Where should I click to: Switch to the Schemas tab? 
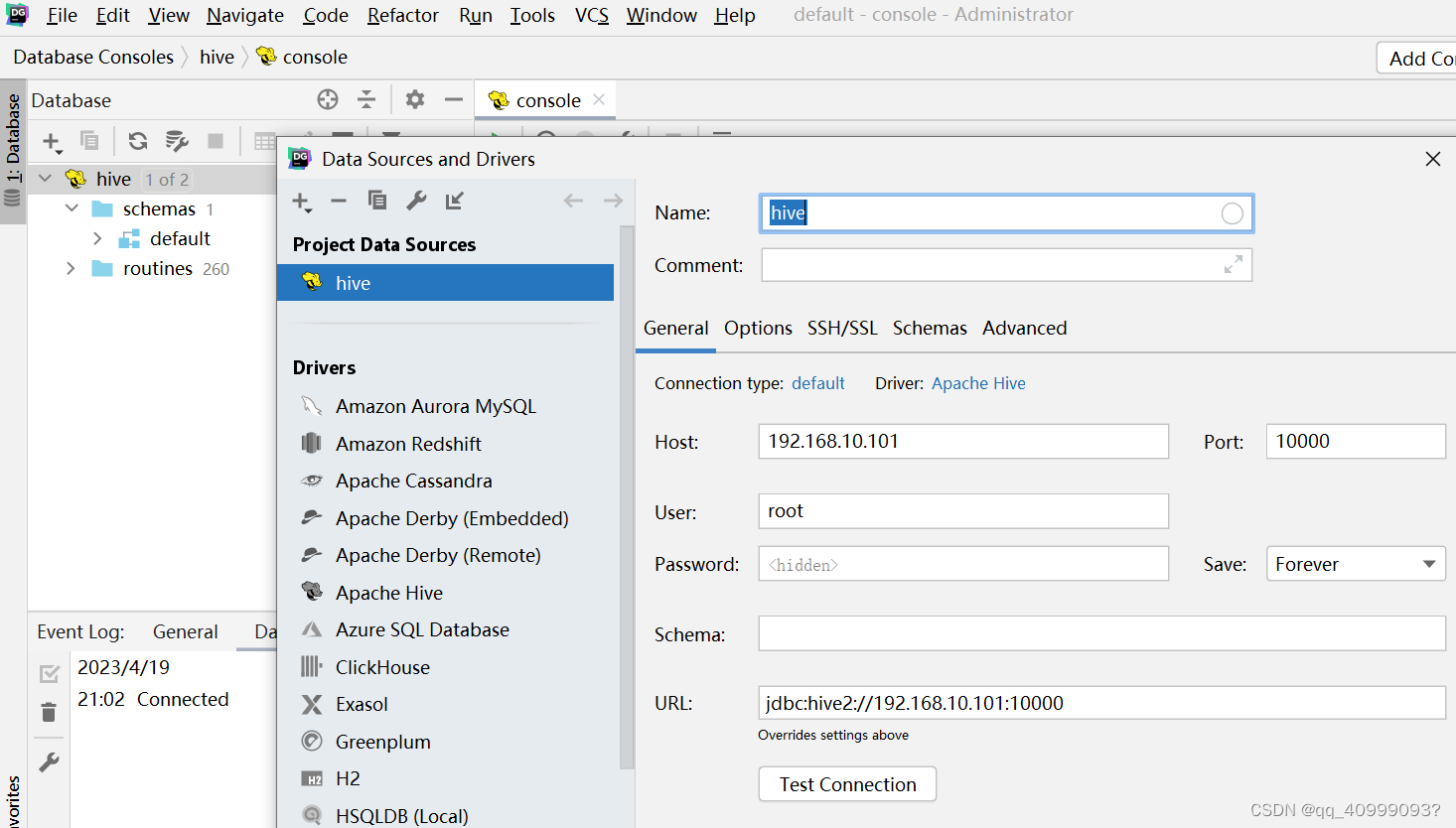point(930,328)
